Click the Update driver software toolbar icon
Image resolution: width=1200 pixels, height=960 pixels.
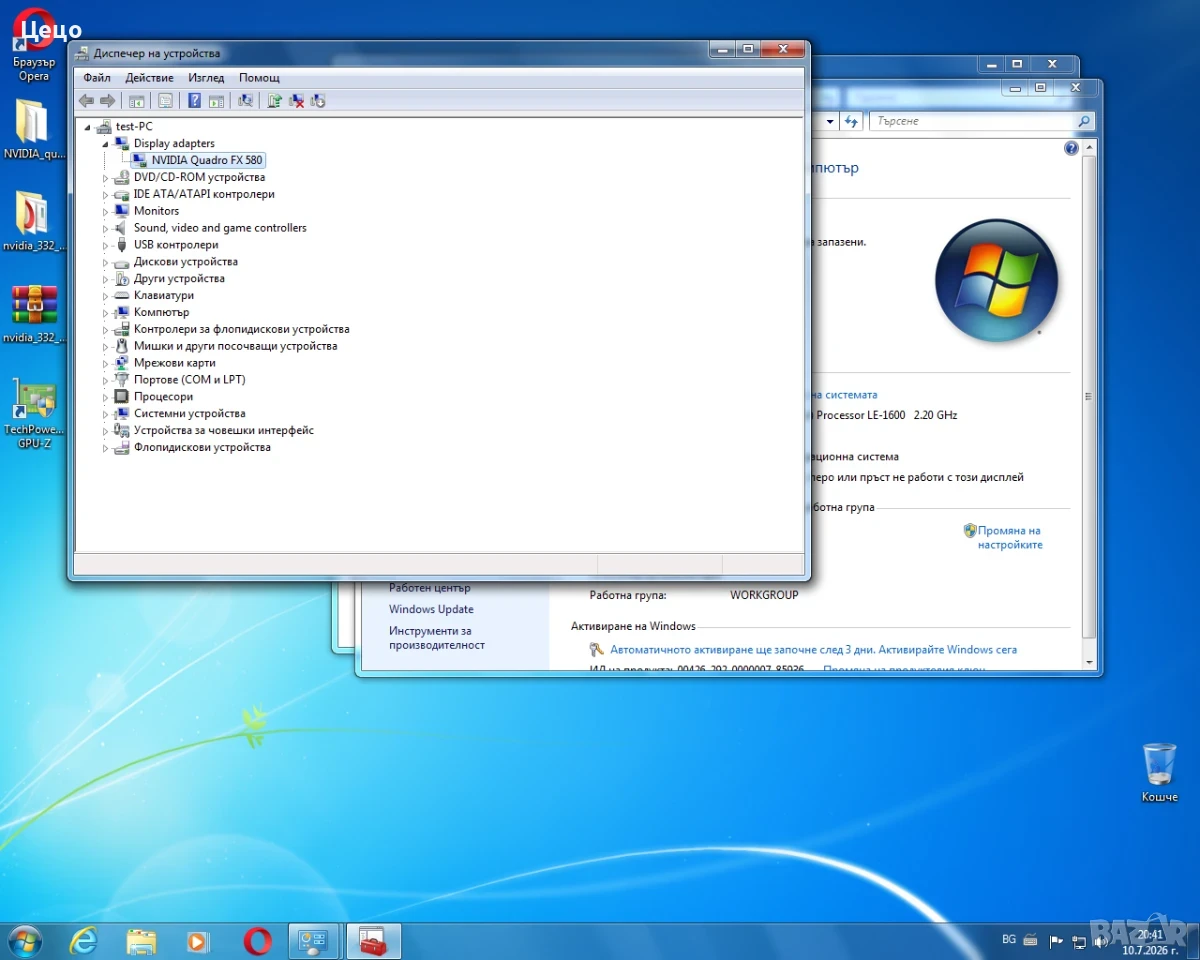(274, 100)
